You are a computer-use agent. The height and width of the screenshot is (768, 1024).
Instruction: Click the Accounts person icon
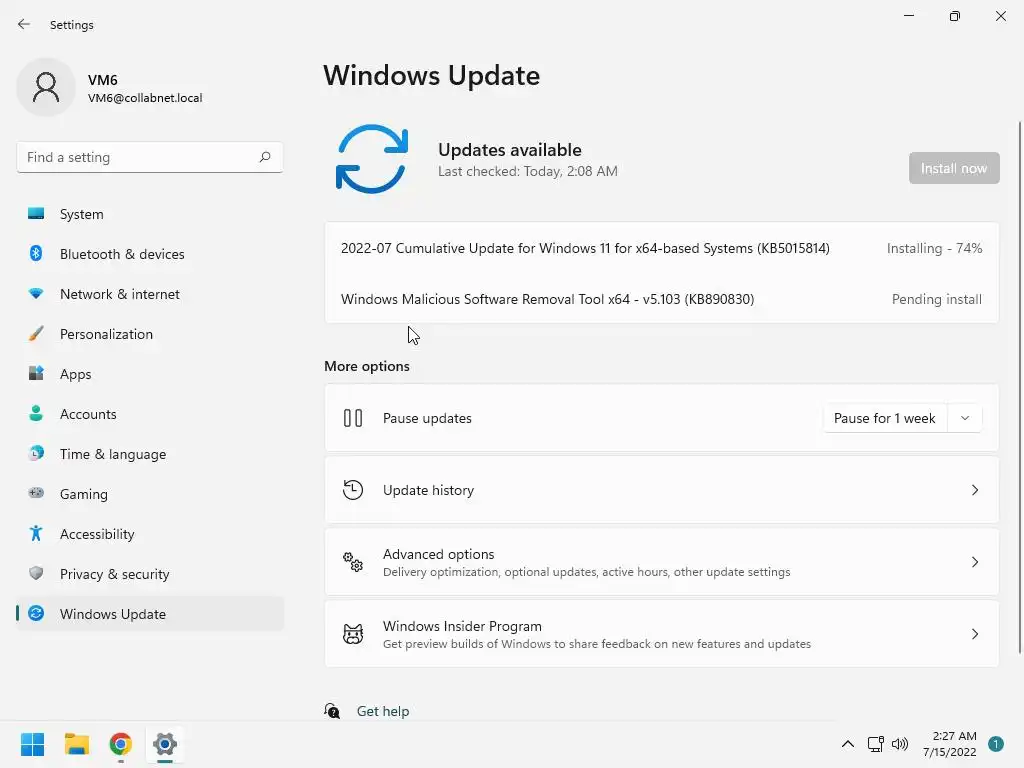tap(36, 413)
